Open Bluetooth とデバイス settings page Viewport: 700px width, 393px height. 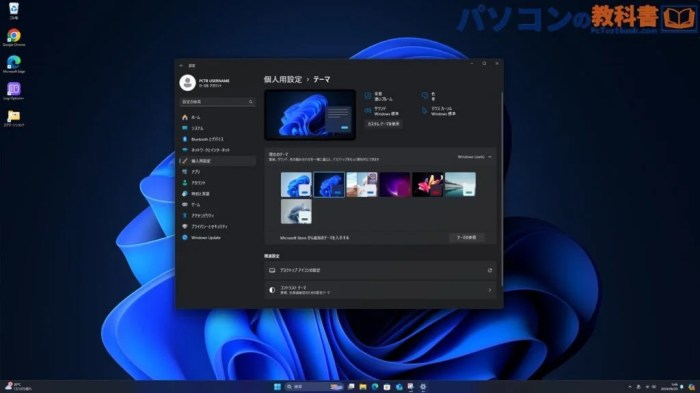(217, 139)
